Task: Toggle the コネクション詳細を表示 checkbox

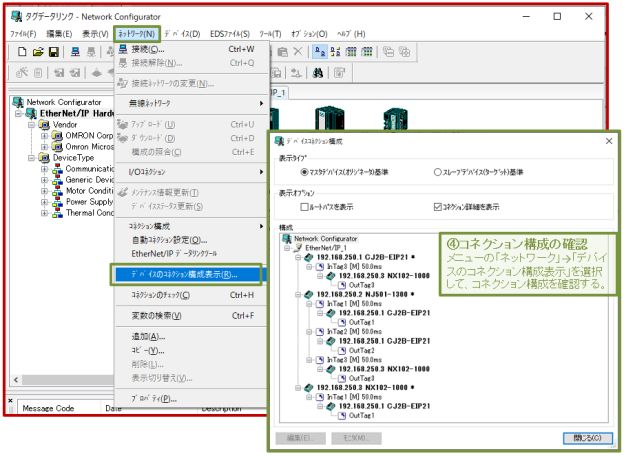Action: tap(437, 207)
